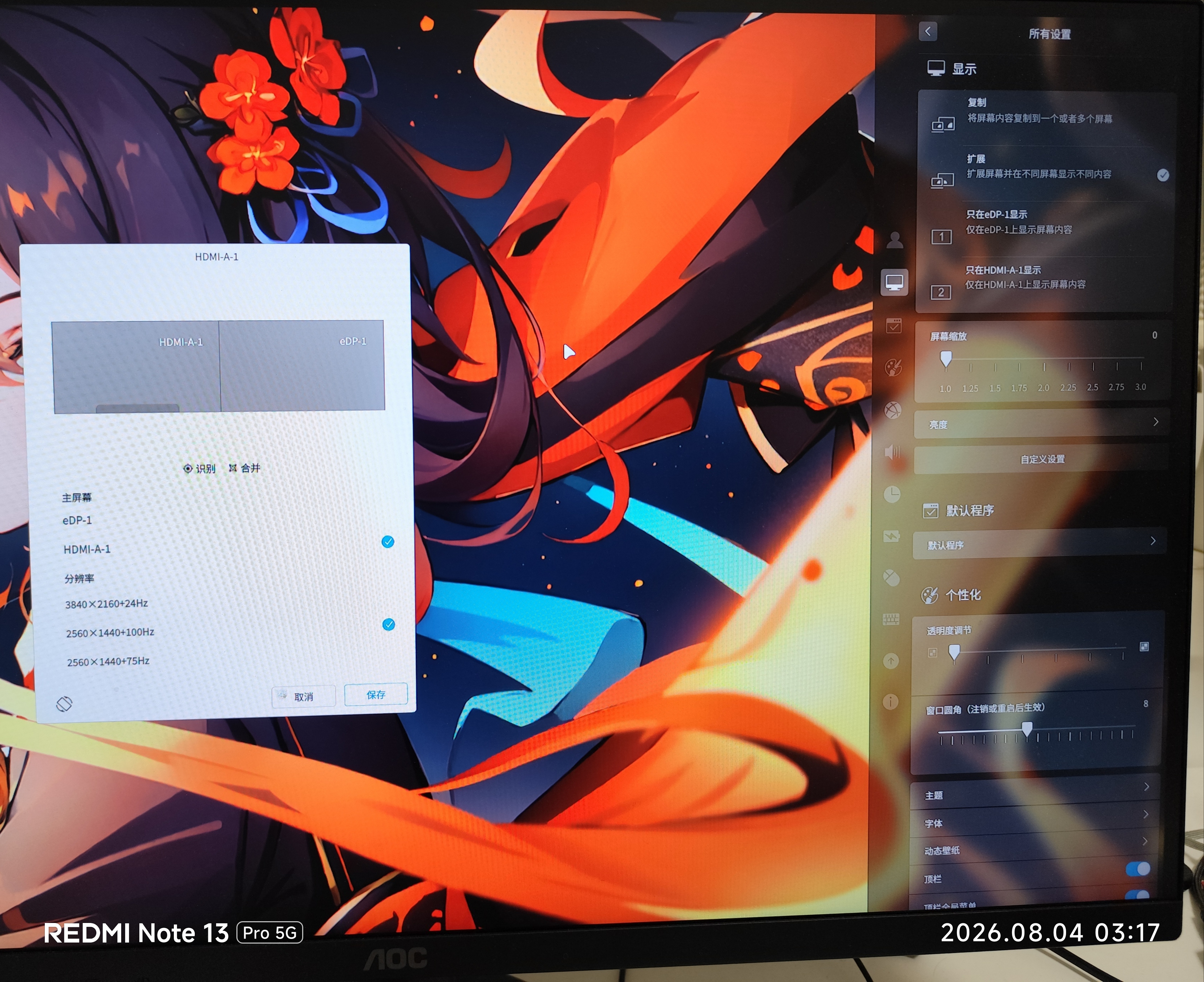Viewport: 1204px width, 982px height.
Task: Select the eDP-1 screen rectangle in layout
Action: coord(302,365)
